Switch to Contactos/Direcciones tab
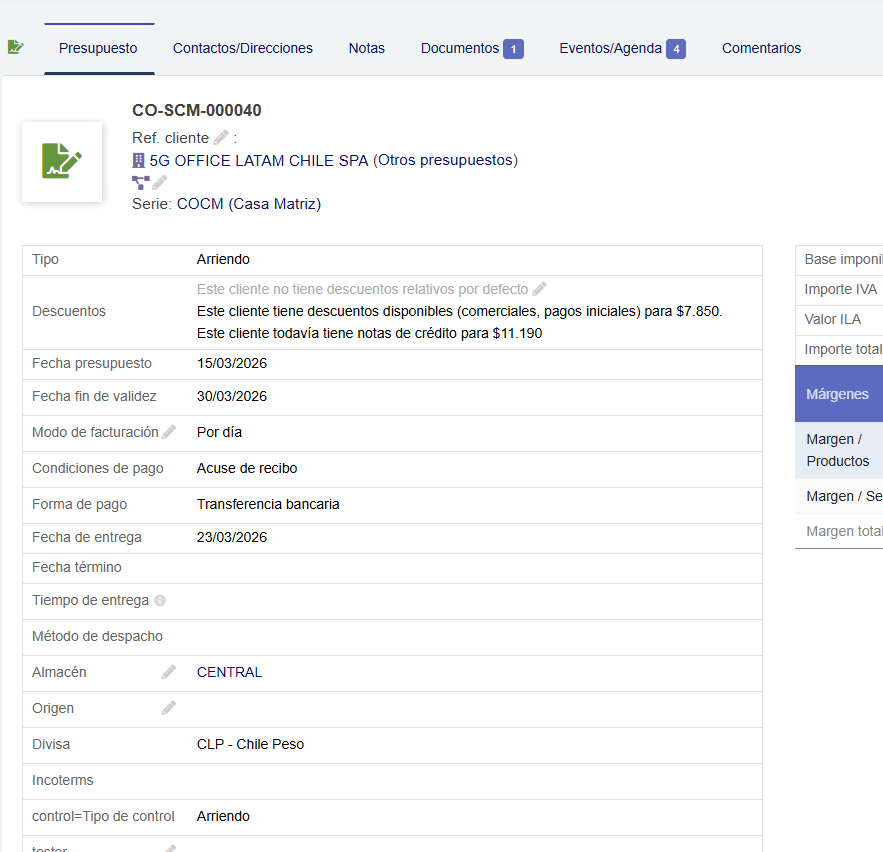 242,48
